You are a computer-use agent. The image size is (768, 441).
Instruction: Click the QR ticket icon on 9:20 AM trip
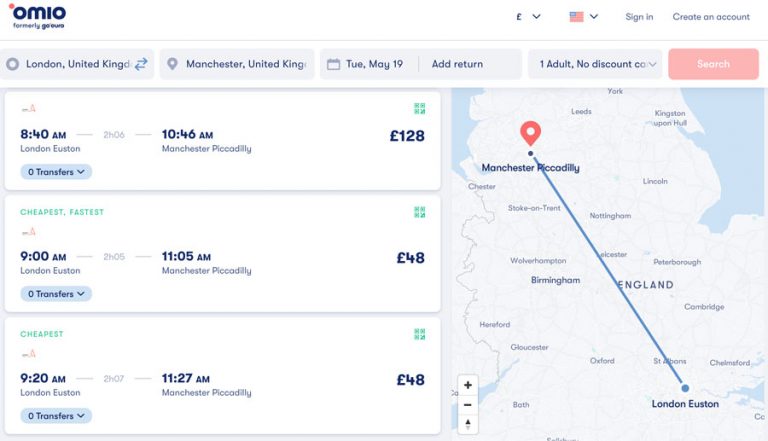420,334
